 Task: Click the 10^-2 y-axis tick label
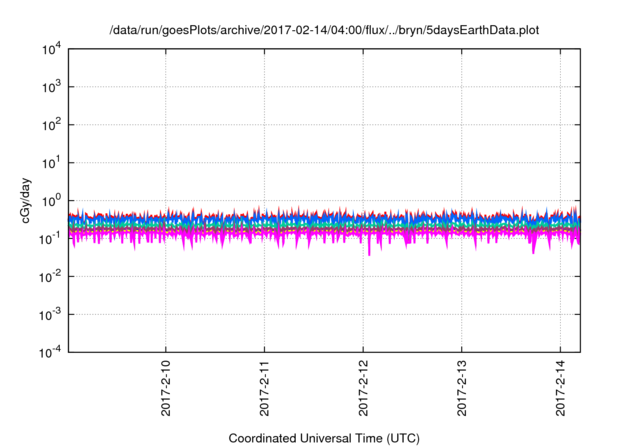coord(50,277)
